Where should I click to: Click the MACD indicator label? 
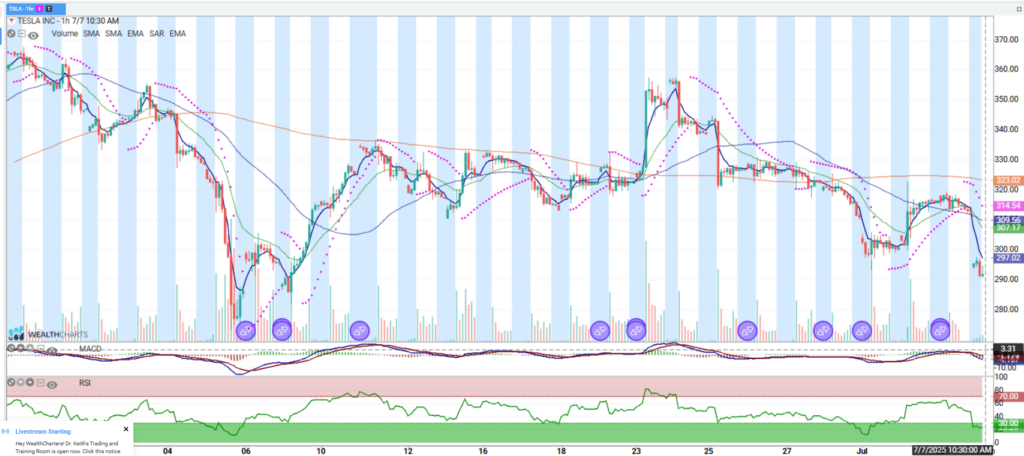[x=90, y=349]
